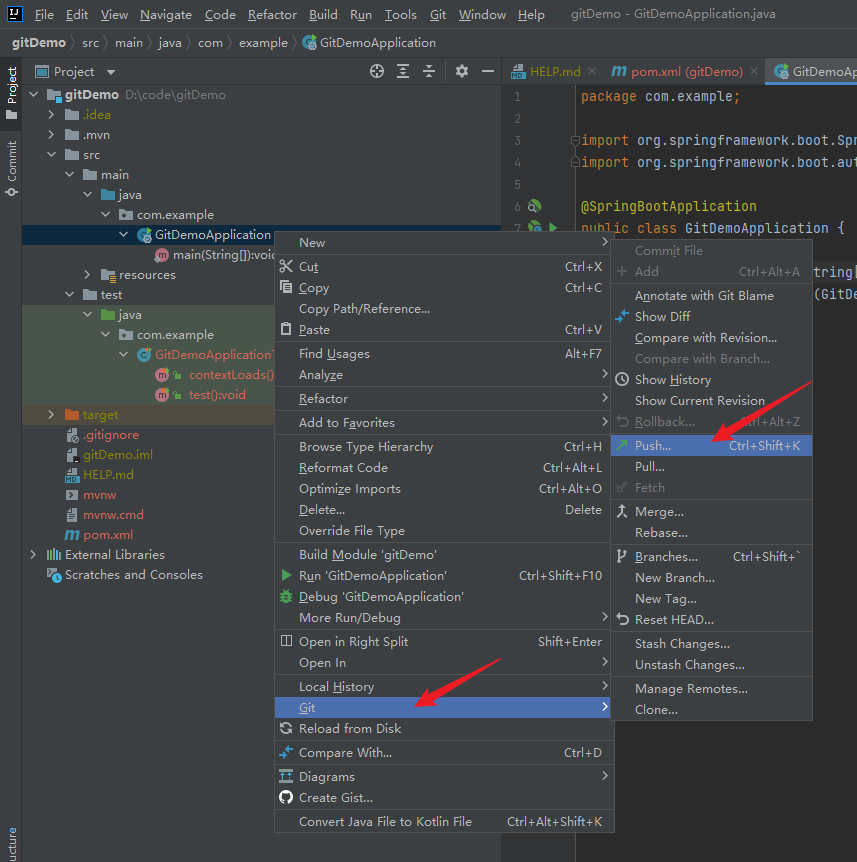Click the Compare With arrows icon

(x=286, y=752)
